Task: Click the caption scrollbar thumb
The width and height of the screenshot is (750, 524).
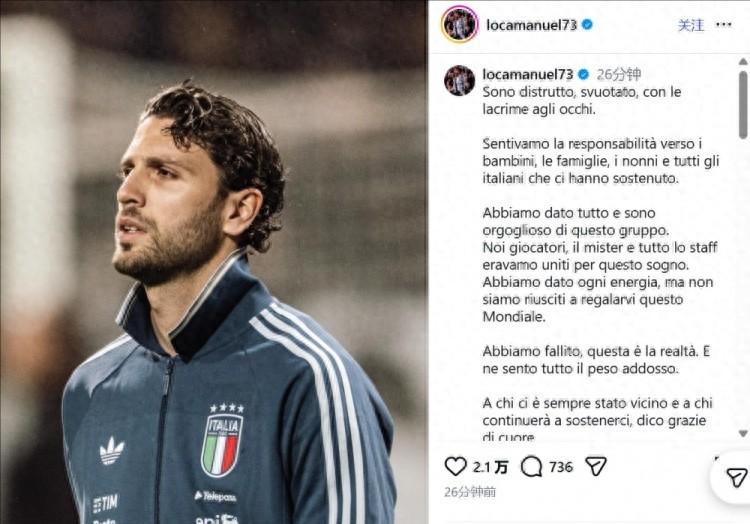Action: pos(743,105)
